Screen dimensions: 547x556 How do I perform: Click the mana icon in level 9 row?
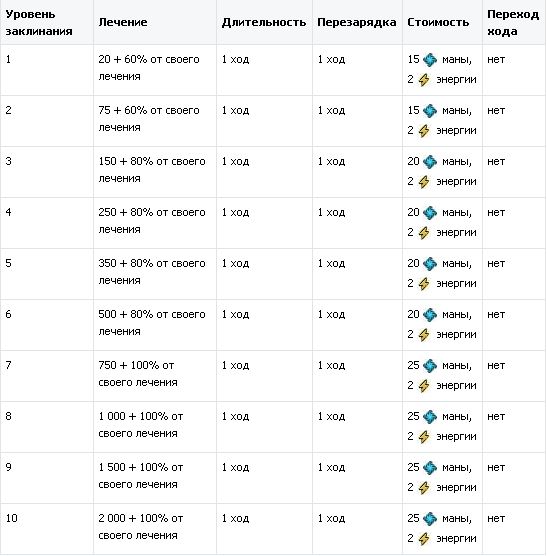click(x=430, y=468)
